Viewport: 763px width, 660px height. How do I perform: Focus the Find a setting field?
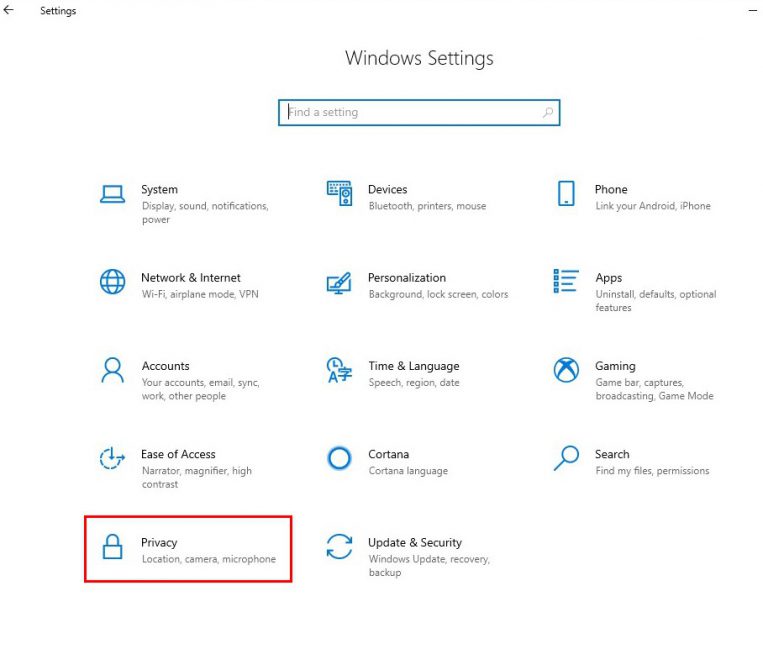pyautogui.click(x=419, y=112)
